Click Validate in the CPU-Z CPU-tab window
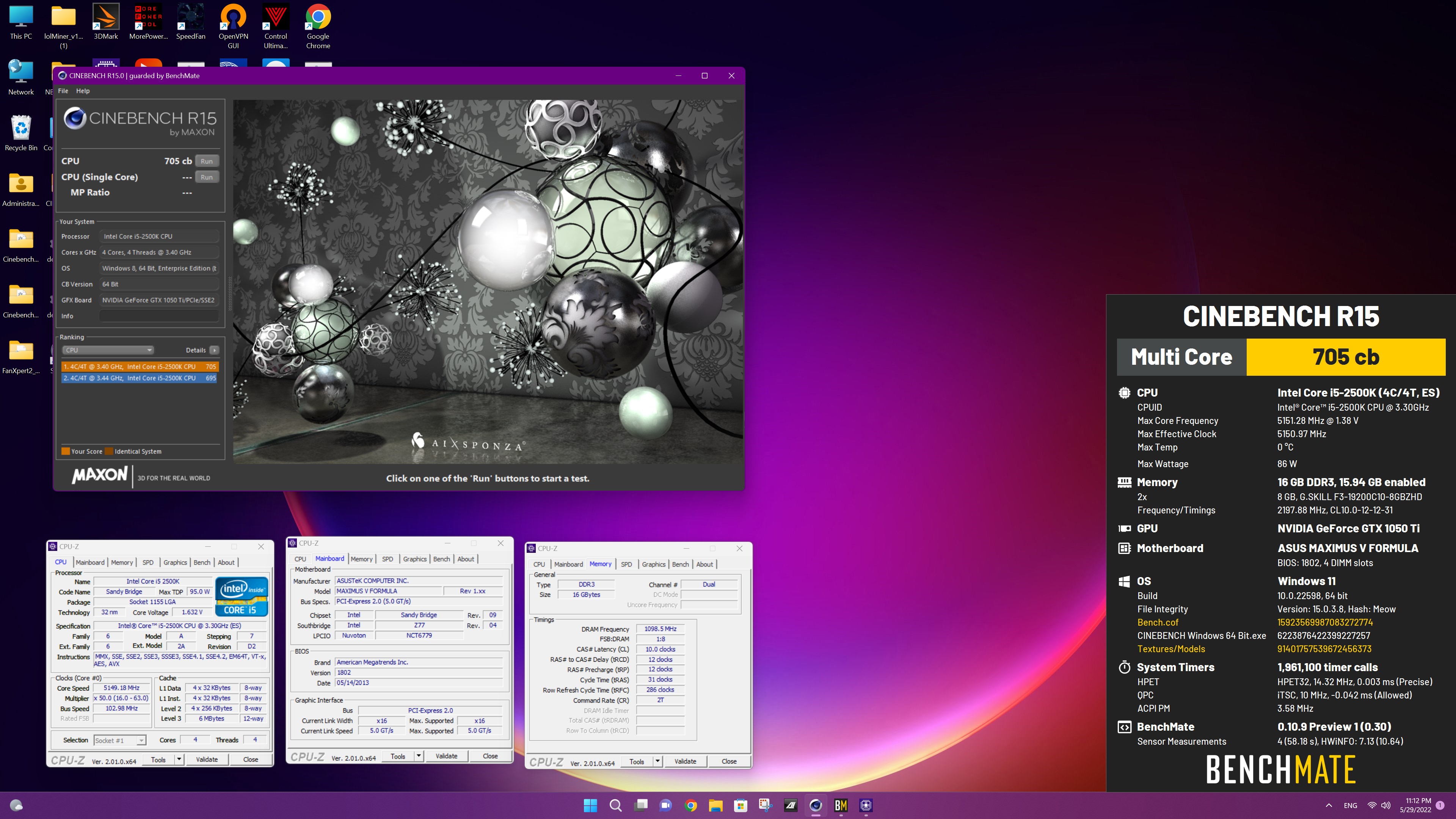1456x819 pixels. pyautogui.click(x=206, y=759)
